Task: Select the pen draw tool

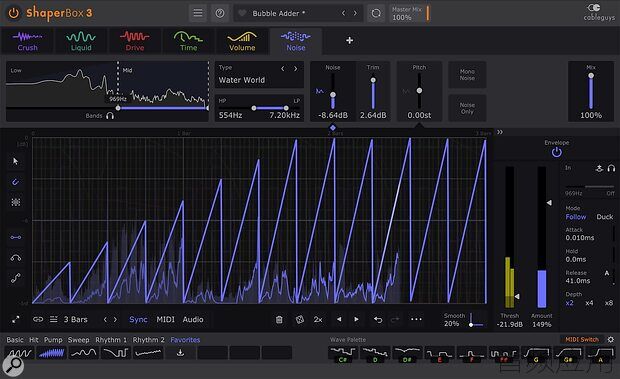Action: pos(15,182)
